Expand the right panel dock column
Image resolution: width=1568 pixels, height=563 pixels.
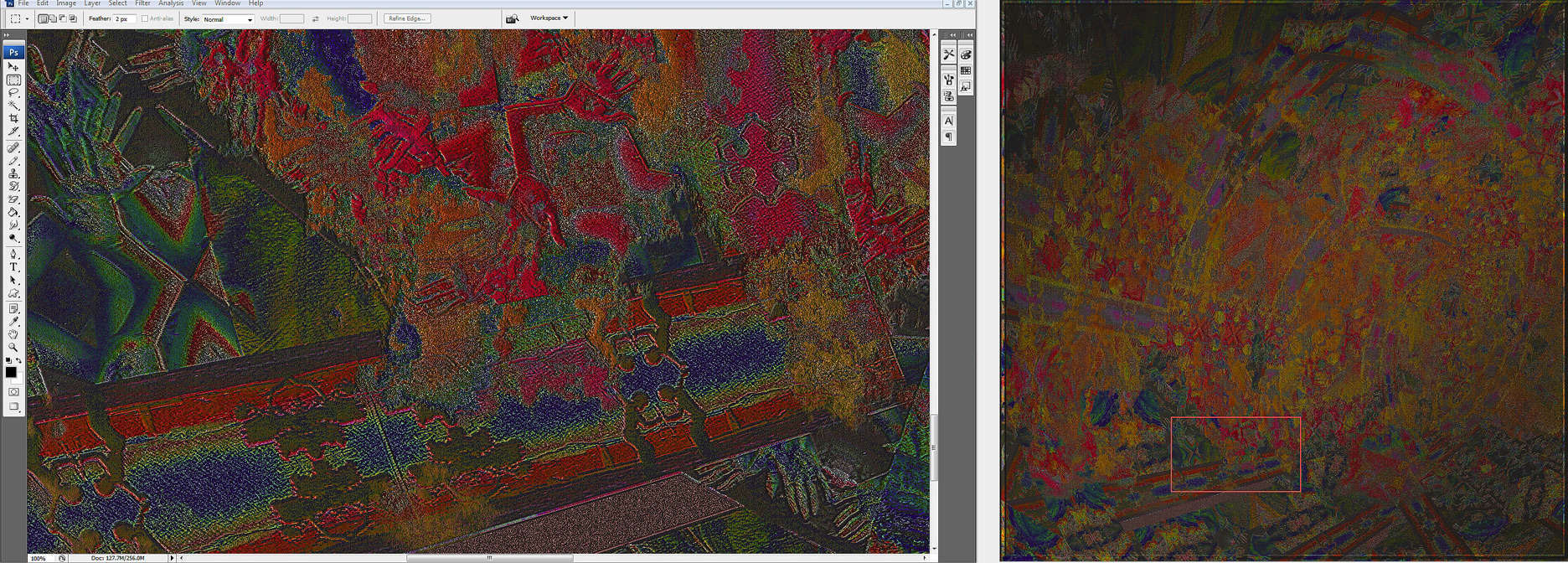(970, 35)
